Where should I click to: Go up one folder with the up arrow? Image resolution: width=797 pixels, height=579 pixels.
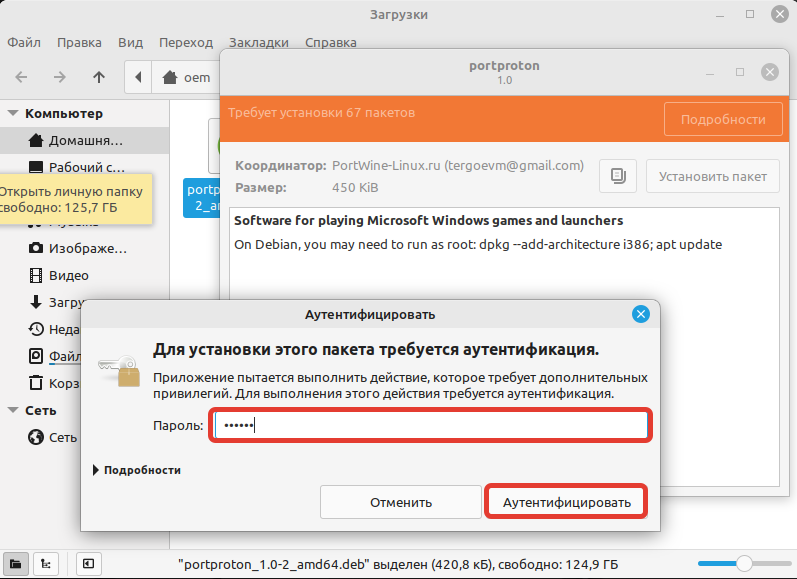pos(99,77)
